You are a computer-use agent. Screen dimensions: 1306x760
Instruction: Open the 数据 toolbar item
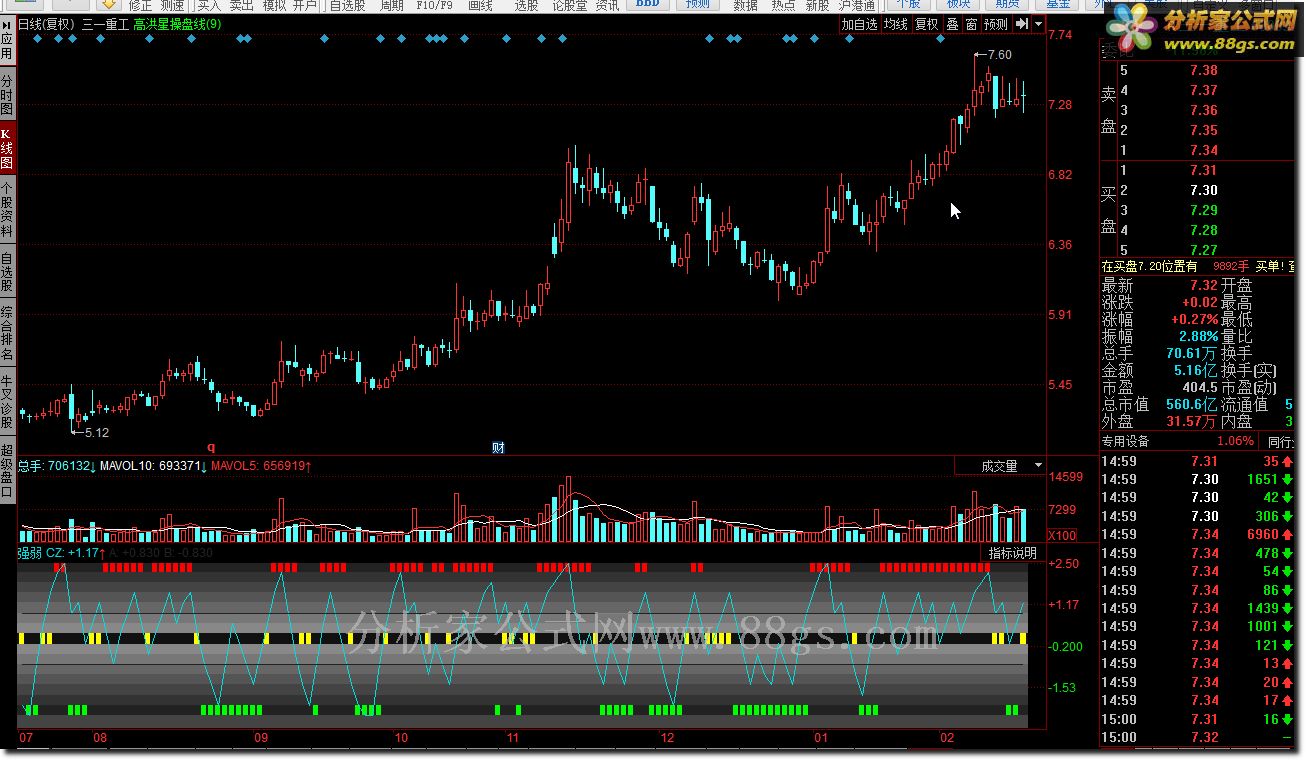745,5
